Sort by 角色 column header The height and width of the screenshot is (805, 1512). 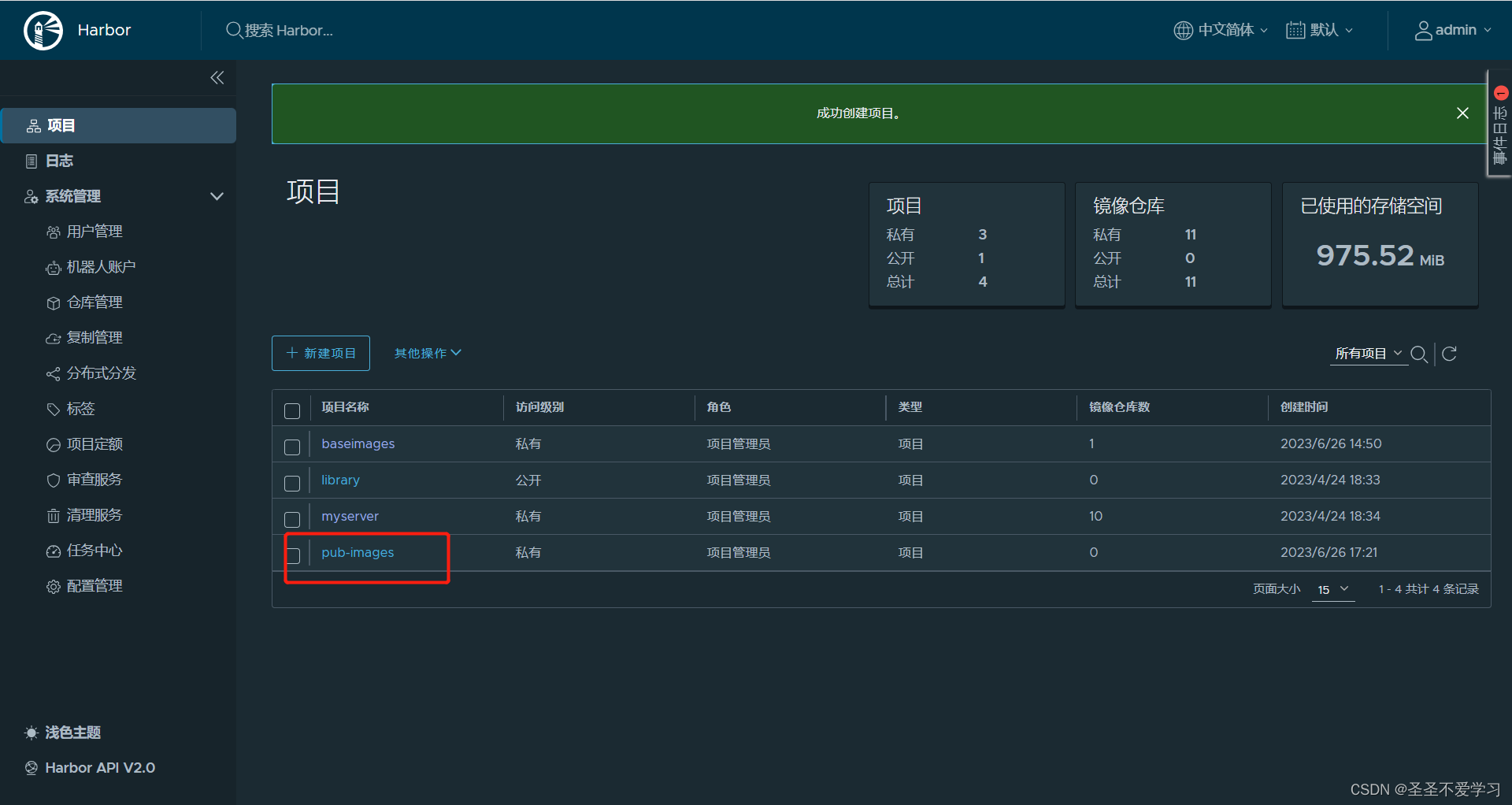(x=719, y=406)
